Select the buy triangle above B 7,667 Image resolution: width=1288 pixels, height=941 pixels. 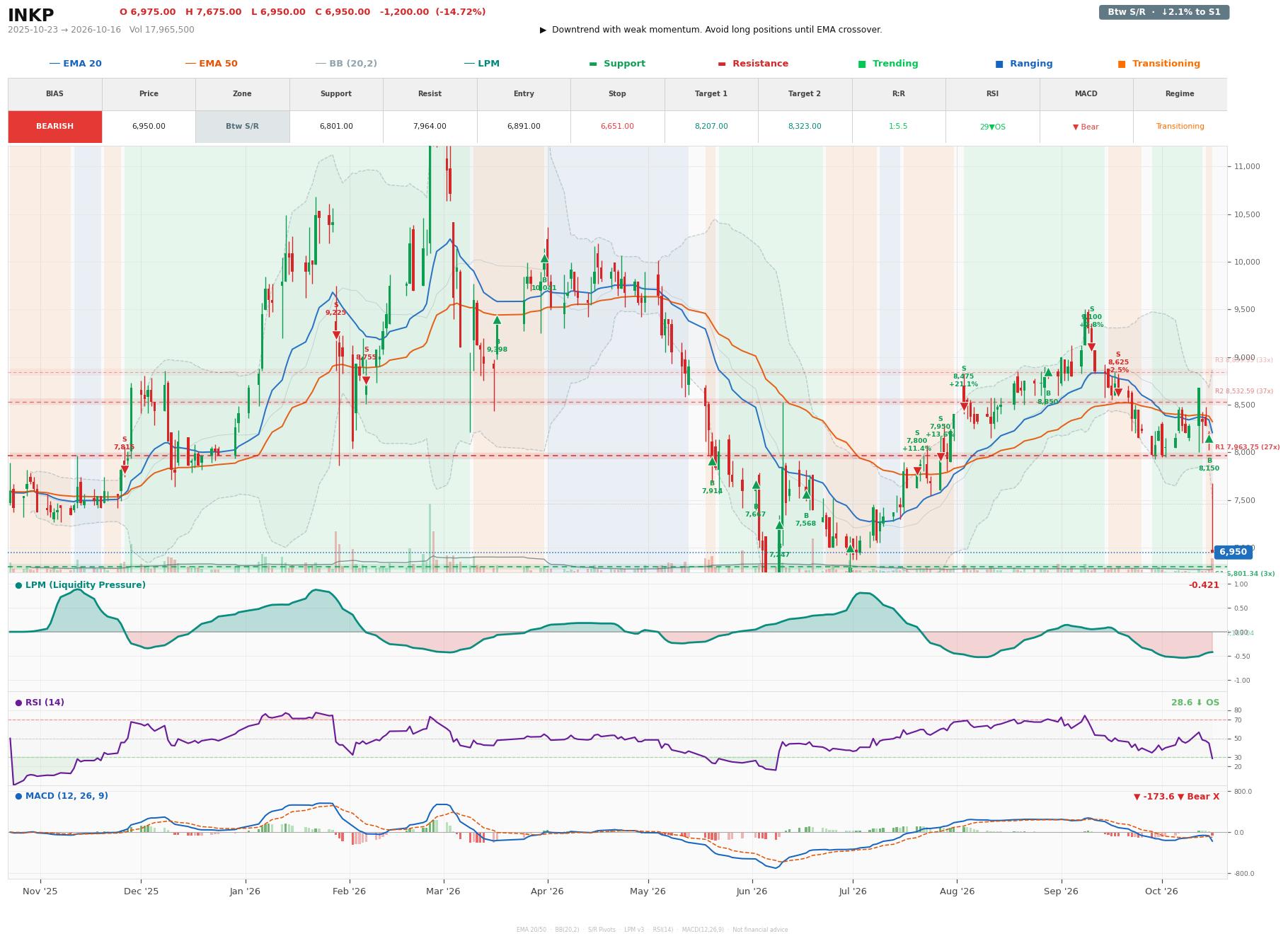point(756,485)
